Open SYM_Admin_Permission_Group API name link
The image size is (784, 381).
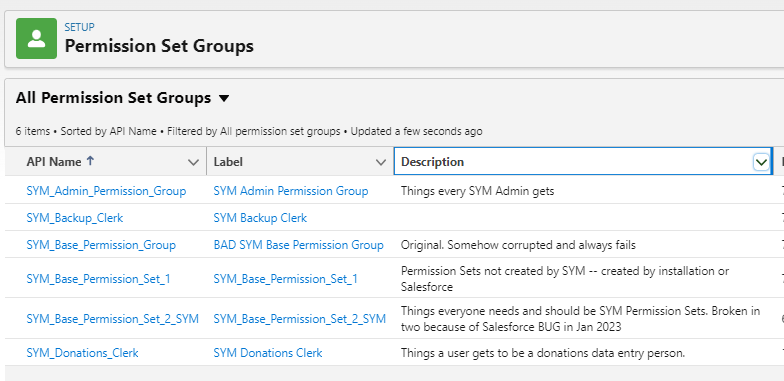pyautogui.click(x=106, y=191)
